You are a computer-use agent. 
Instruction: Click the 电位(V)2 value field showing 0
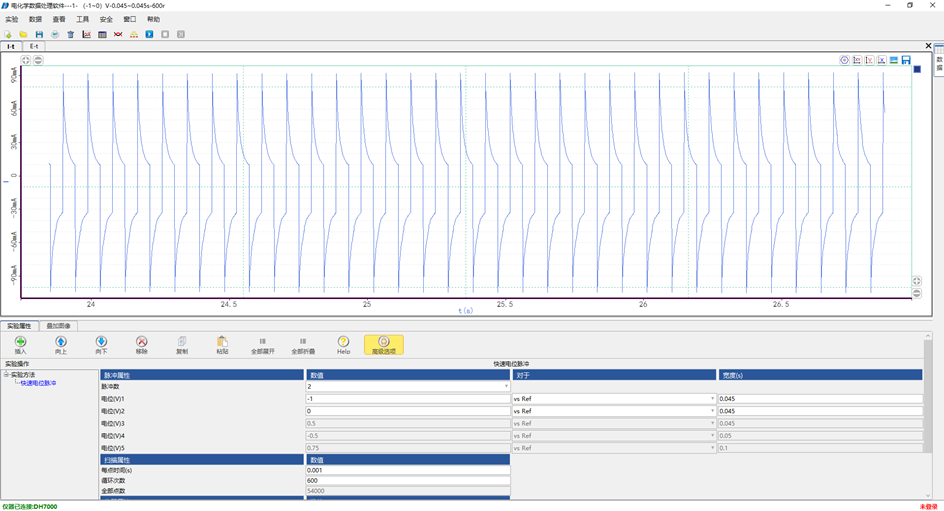pos(408,411)
